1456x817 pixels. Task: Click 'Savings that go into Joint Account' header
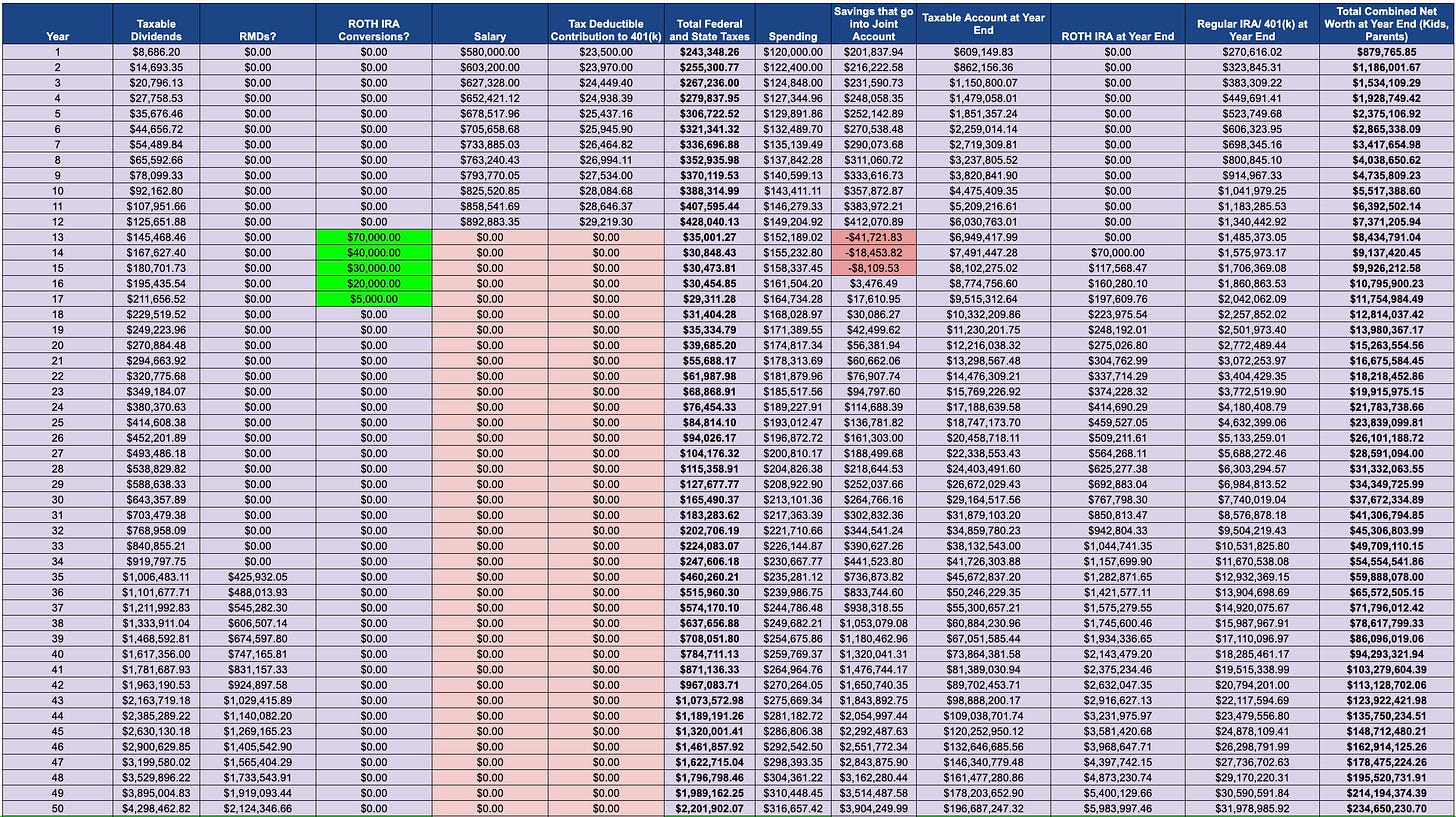873,24
